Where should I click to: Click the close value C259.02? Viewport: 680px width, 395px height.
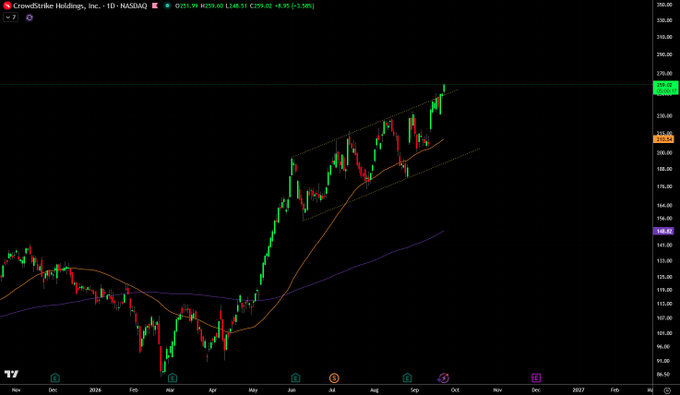pyautogui.click(x=261, y=6)
